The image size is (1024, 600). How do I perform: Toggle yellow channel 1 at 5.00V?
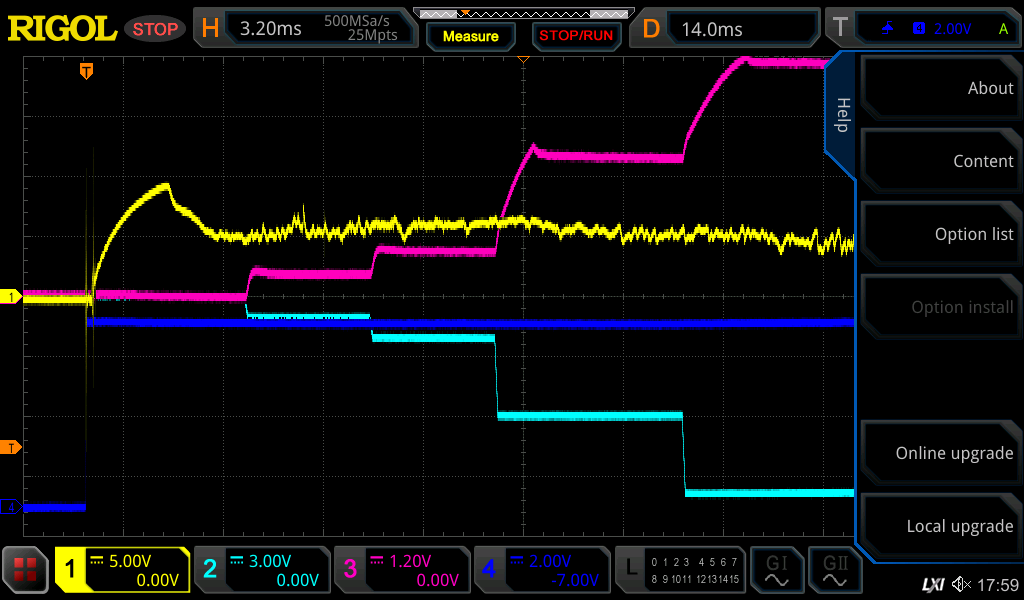pyautogui.click(x=122, y=570)
